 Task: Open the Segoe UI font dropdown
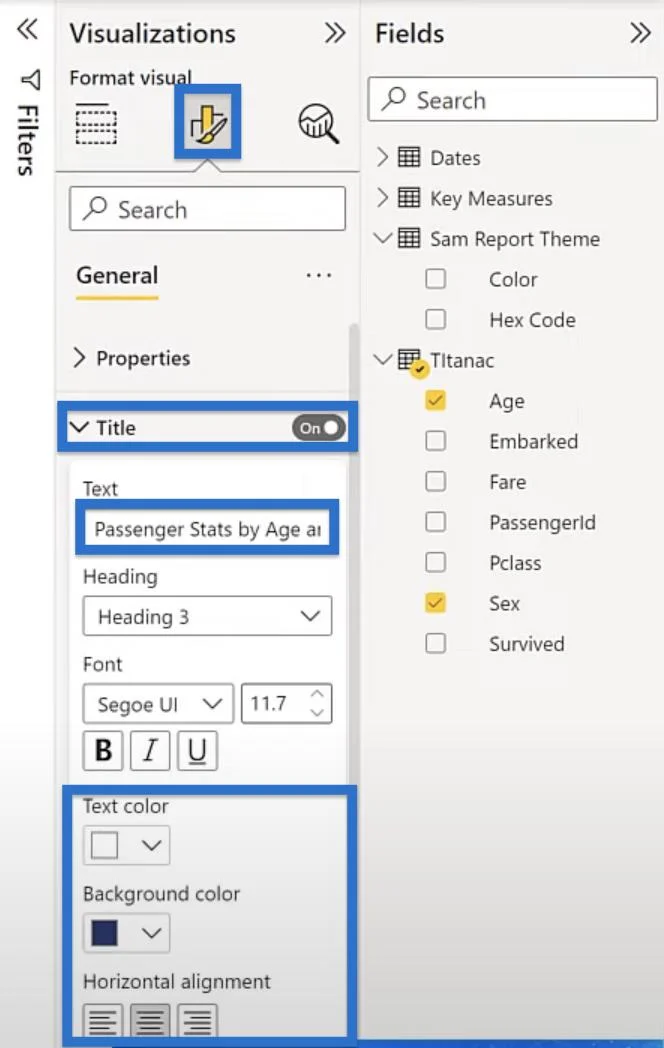tap(158, 703)
